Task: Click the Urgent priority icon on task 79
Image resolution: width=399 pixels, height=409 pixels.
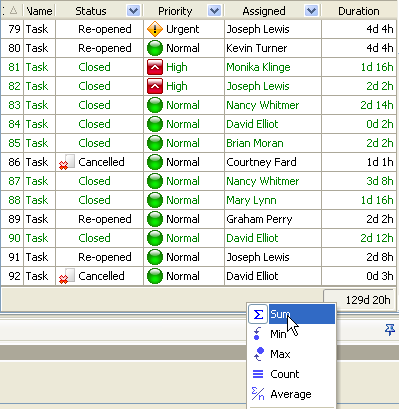Action: (155, 29)
